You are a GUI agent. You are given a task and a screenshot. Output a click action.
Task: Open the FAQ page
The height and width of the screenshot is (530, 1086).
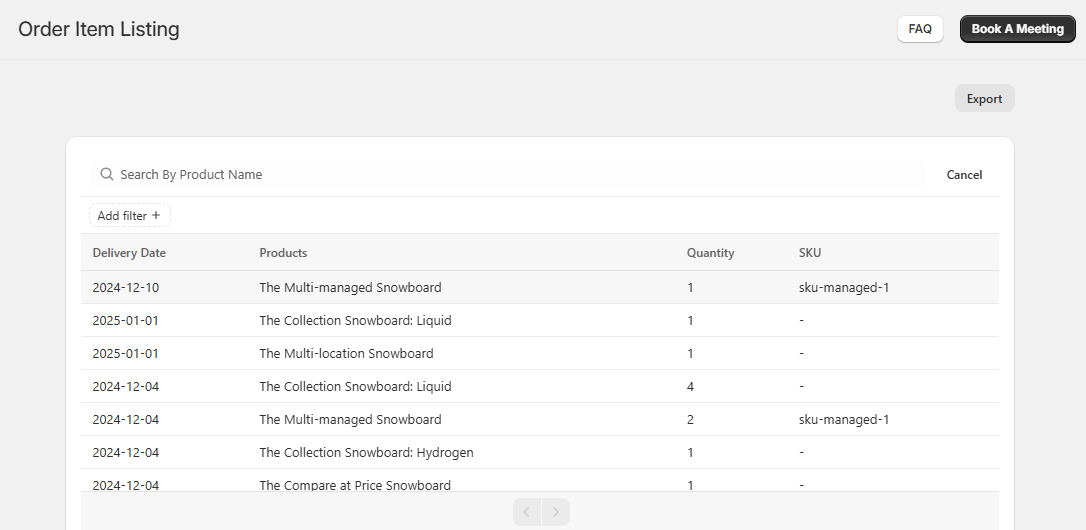pos(920,29)
